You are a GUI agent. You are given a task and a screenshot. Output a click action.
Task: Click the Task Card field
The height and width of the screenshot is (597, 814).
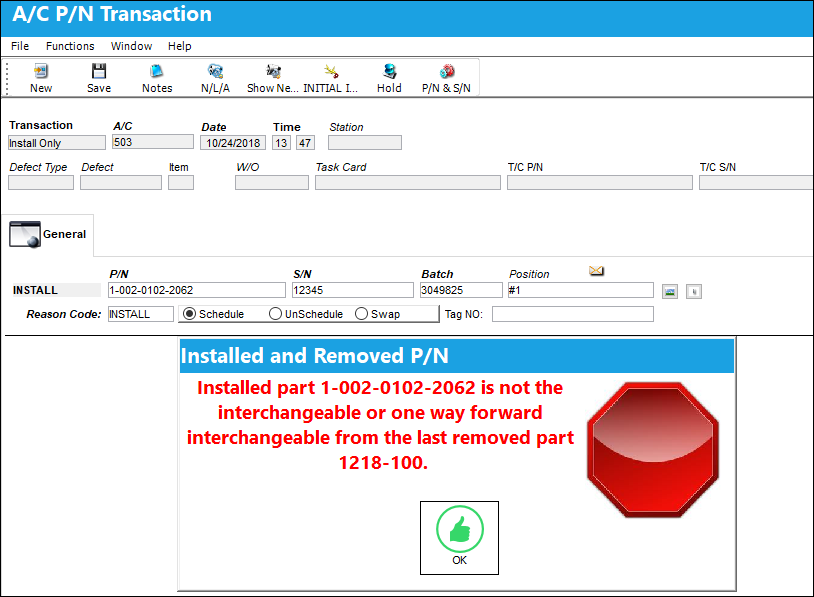coord(408,183)
